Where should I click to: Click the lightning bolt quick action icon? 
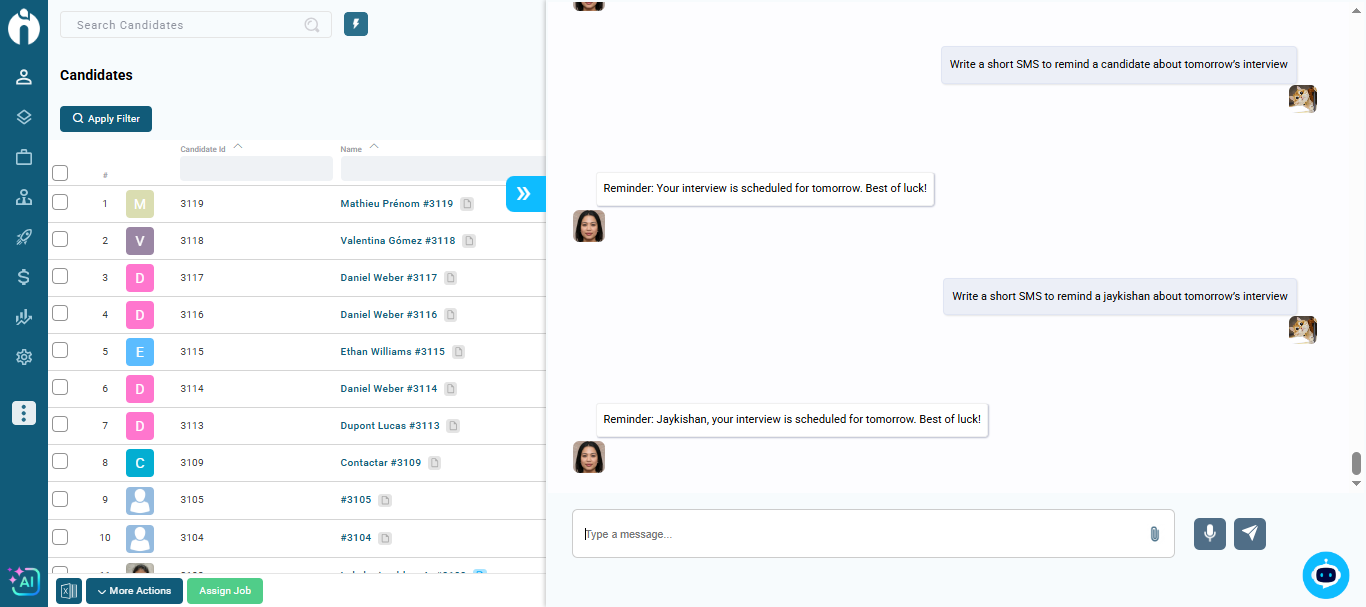pyautogui.click(x=356, y=24)
